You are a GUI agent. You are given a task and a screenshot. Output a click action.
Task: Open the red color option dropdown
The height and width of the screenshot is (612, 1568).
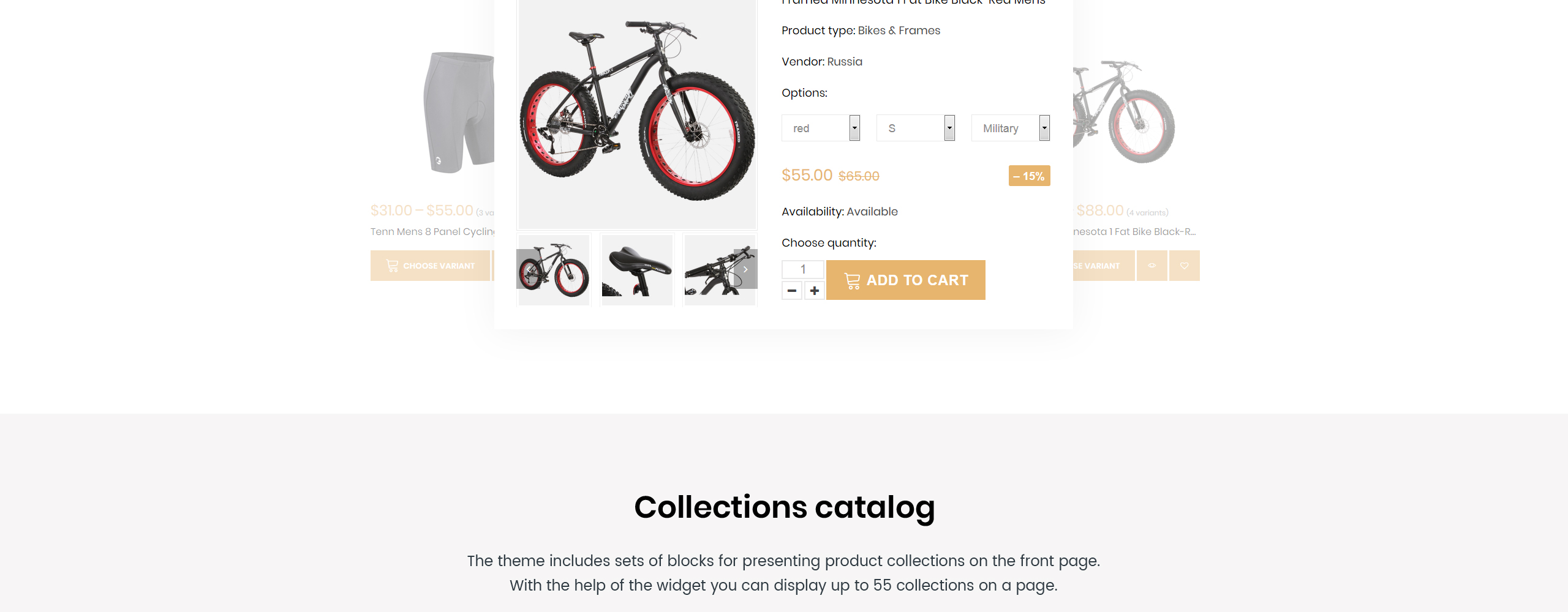point(821,128)
